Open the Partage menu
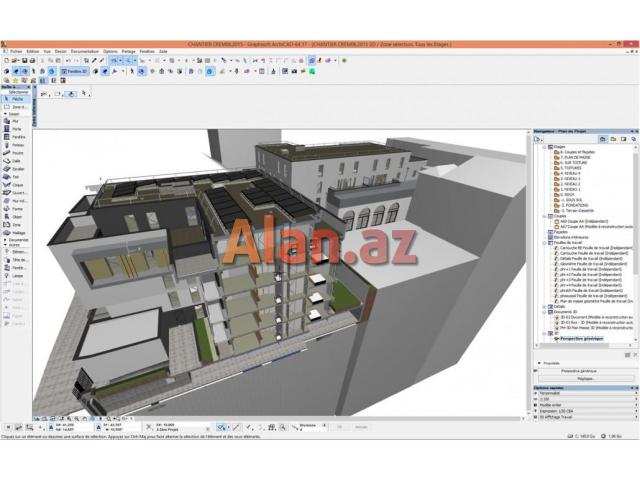640x480 pixels. (x=129, y=51)
